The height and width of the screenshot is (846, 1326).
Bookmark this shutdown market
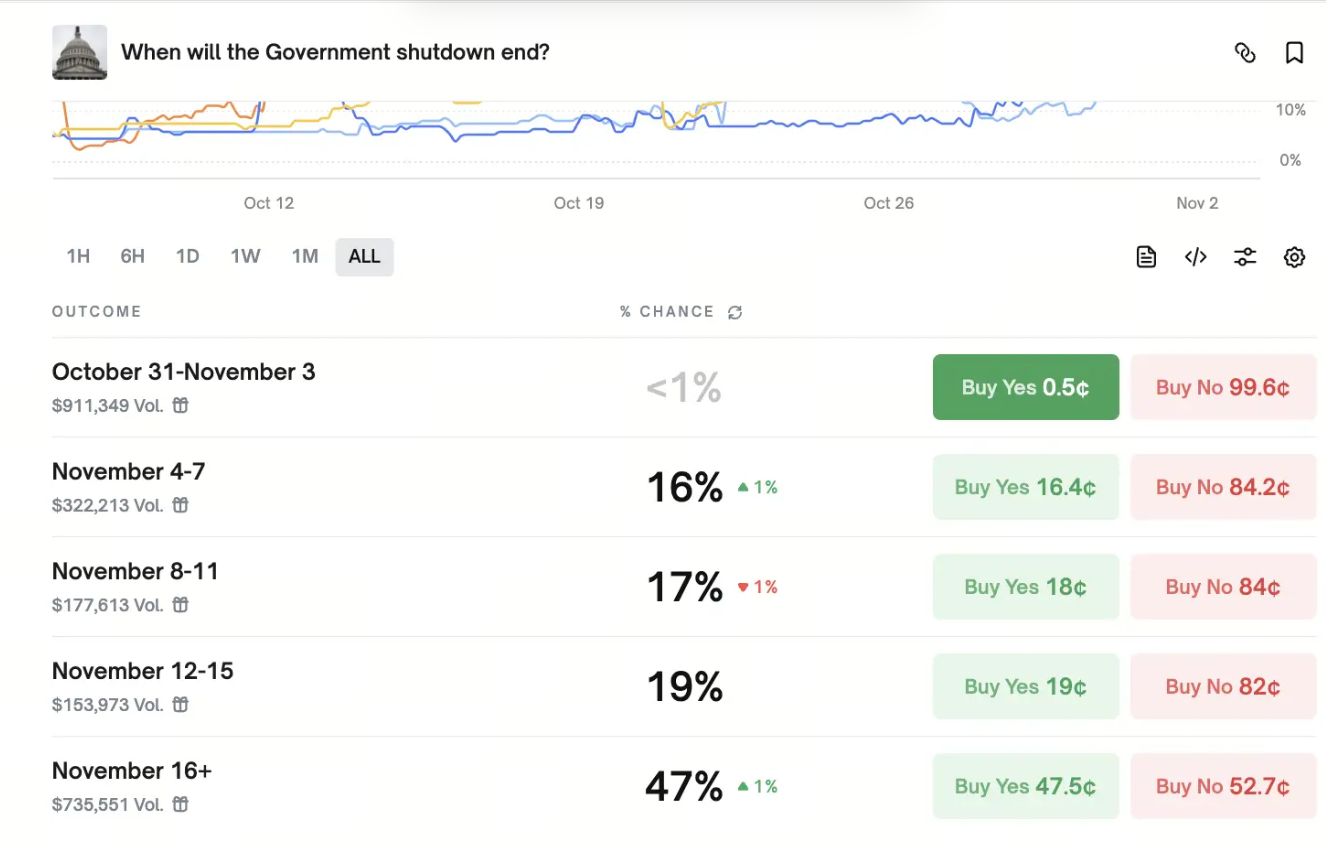coord(1294,53)
